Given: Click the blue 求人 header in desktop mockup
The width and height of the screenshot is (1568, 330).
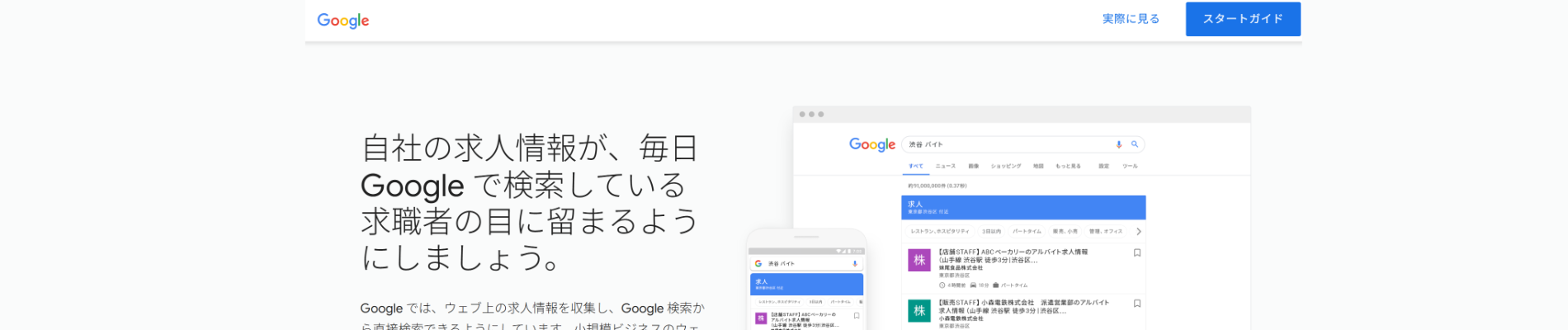Looking at the screenshot, I should (x=1023, y=207).
